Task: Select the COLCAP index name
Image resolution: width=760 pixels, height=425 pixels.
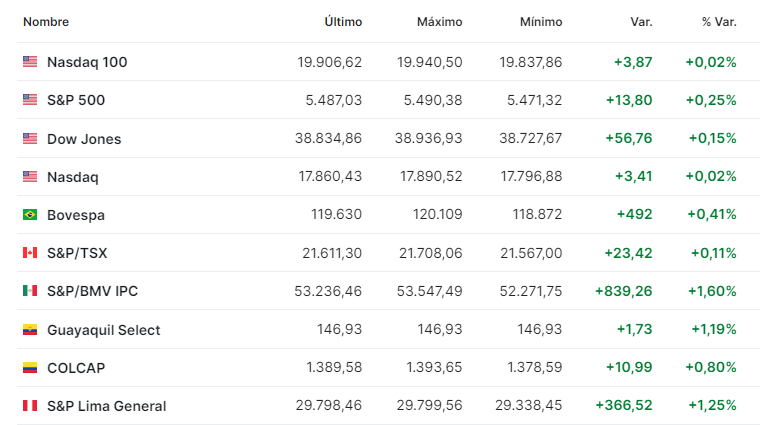Action: (x=76, y=368)
